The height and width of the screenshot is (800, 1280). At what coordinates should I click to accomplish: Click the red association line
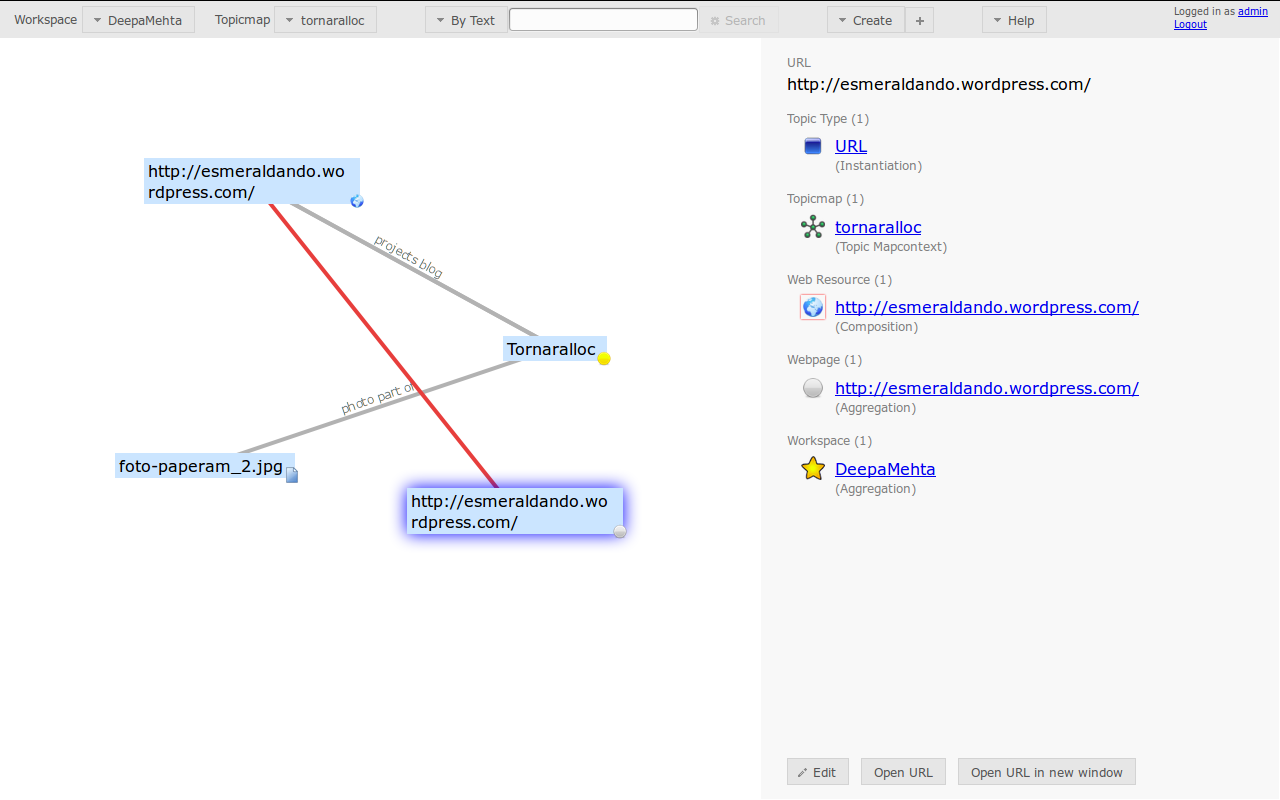(383, 346)
